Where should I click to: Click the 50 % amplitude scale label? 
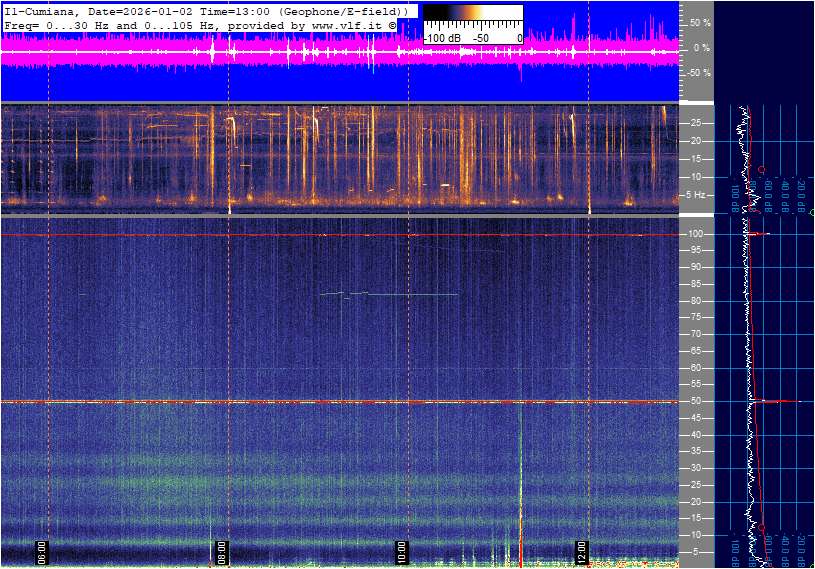point(700,22)
